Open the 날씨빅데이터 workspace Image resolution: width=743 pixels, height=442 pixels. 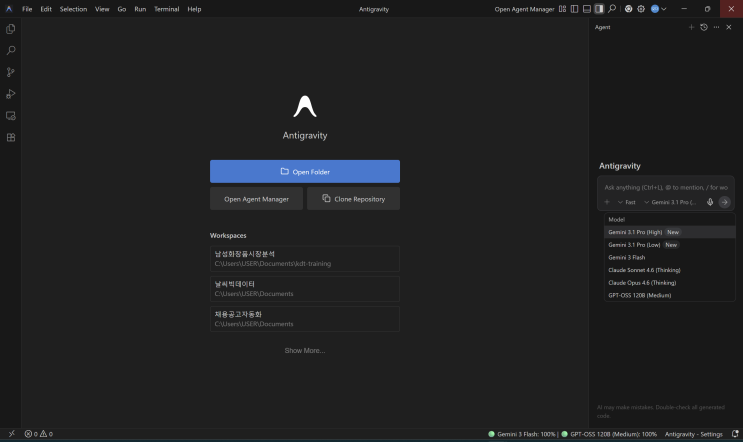click(x=305, y=289)
